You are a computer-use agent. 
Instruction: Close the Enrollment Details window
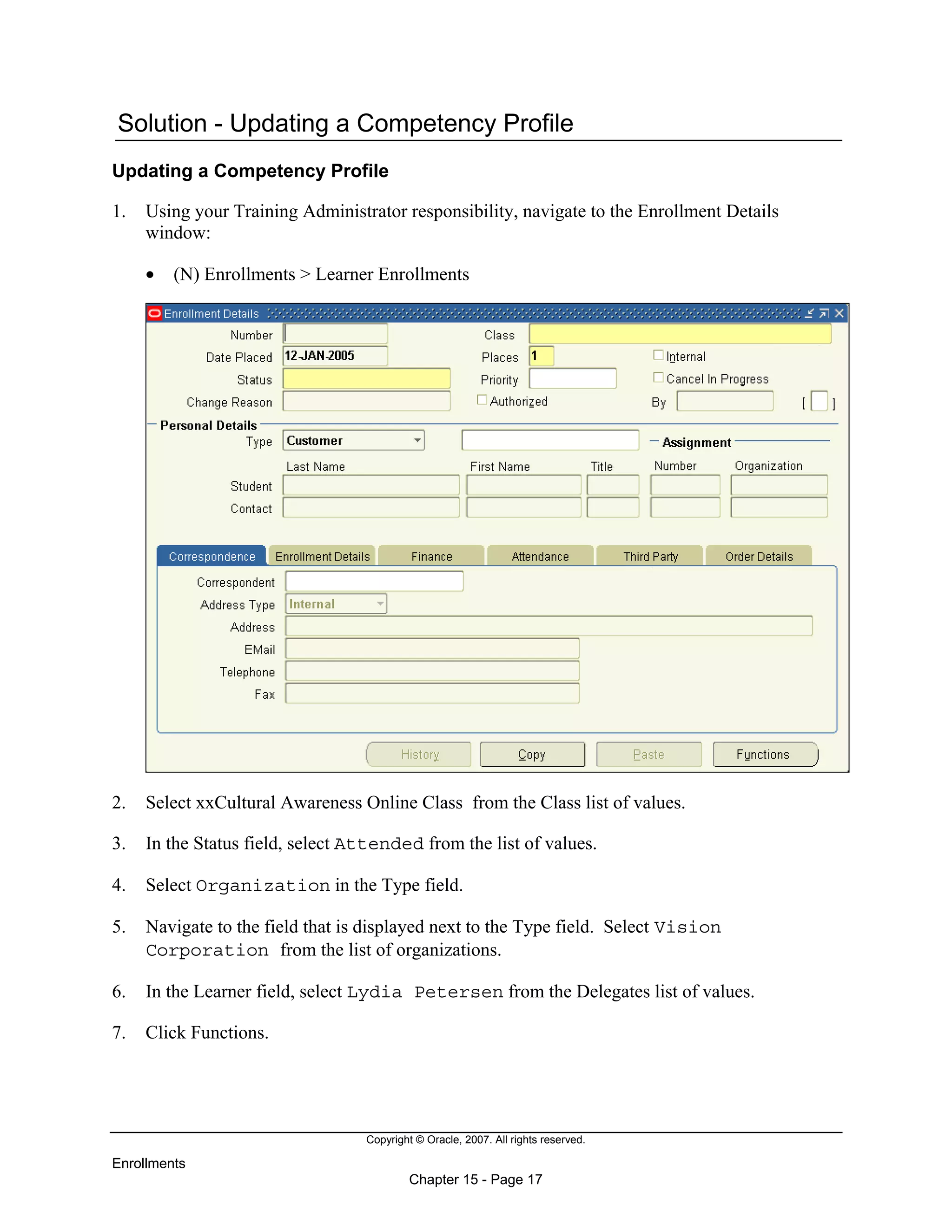pos(839,313)
